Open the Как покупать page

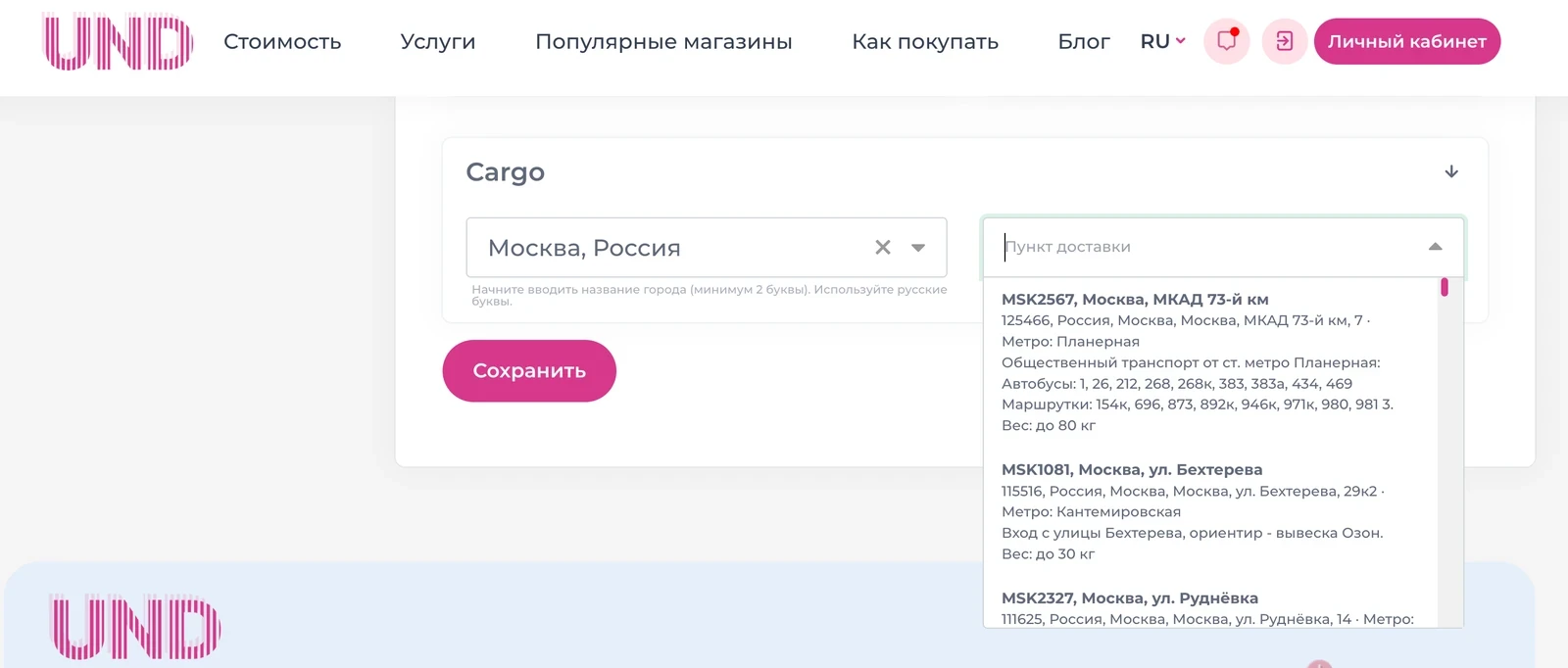click(925, 41)
